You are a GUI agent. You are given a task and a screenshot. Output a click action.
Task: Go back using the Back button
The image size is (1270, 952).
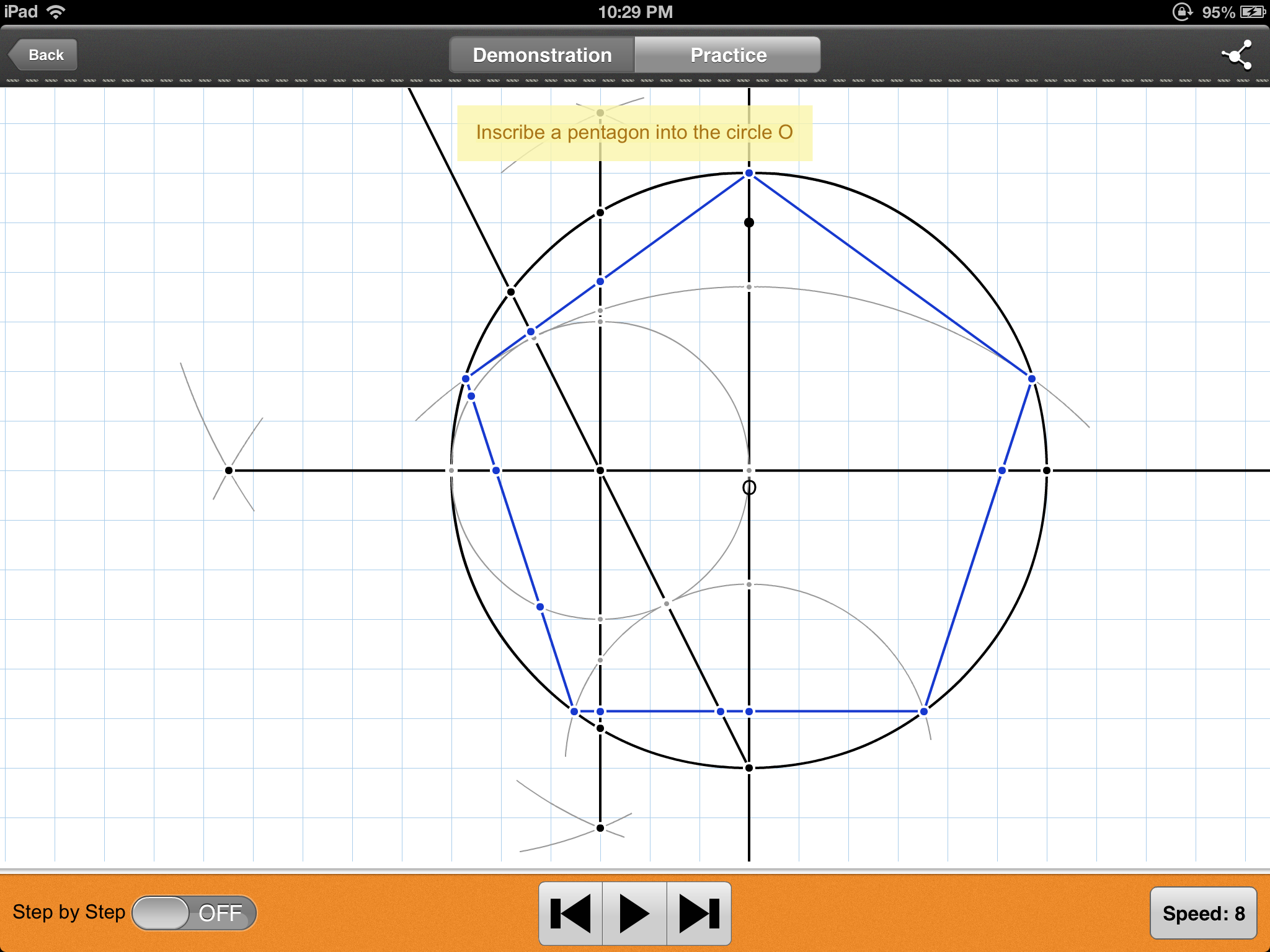tap(43, 55)
